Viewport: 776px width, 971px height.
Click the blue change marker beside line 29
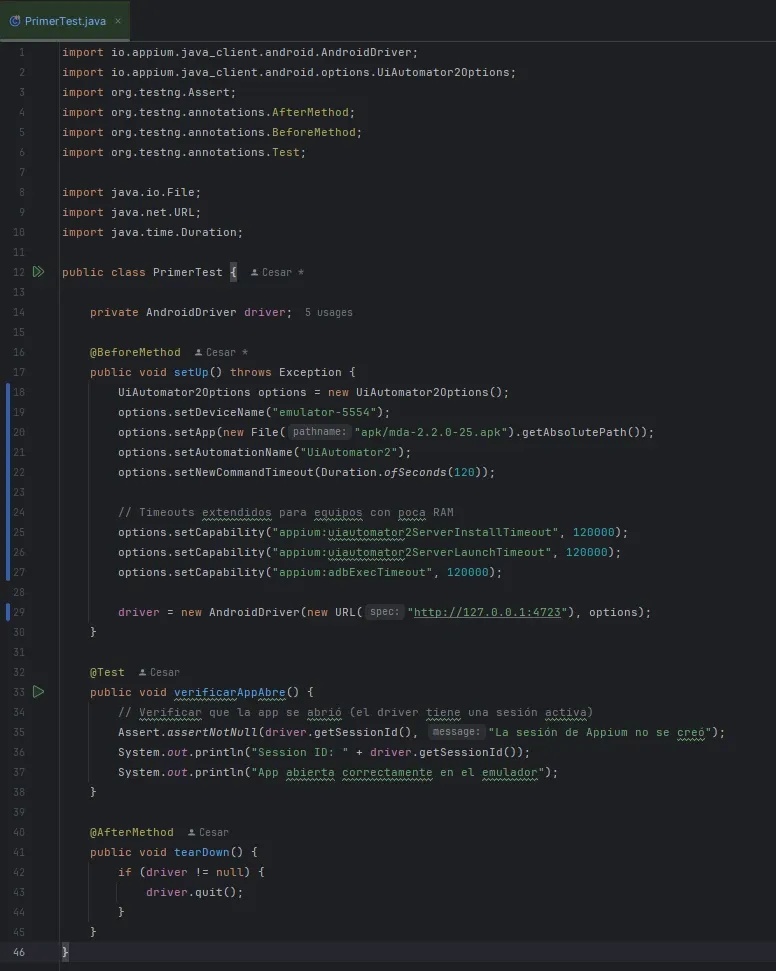7,612
